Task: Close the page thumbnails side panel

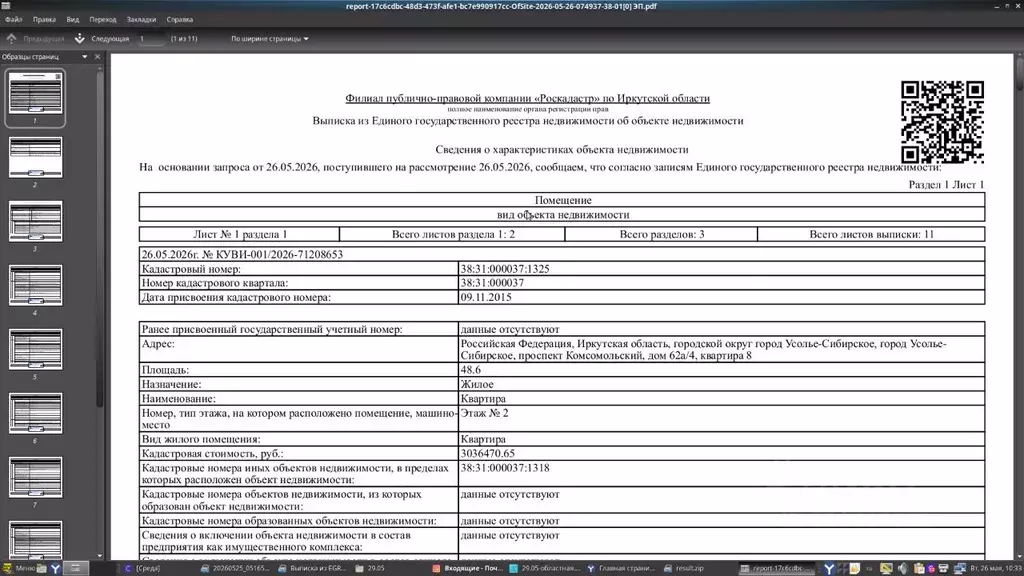Action: pos(97,57)
